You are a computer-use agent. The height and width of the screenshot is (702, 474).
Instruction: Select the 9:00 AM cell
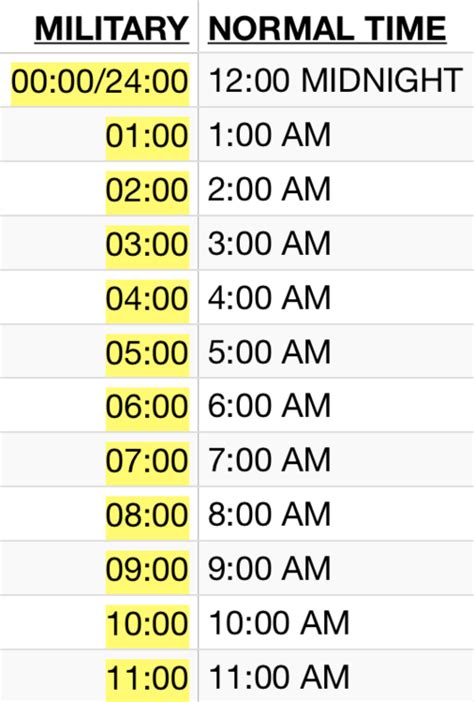(269, 569)
